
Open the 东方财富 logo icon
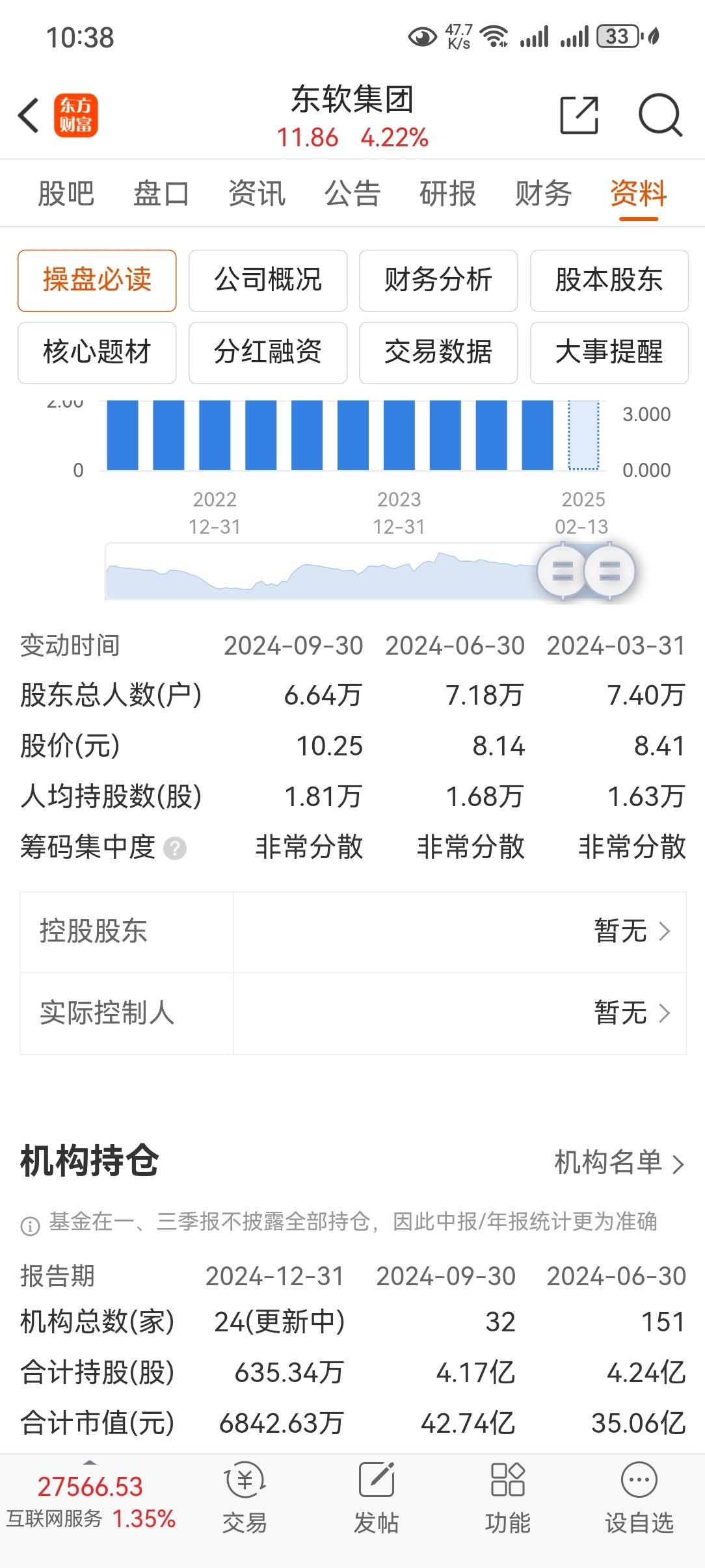point(76,116)
